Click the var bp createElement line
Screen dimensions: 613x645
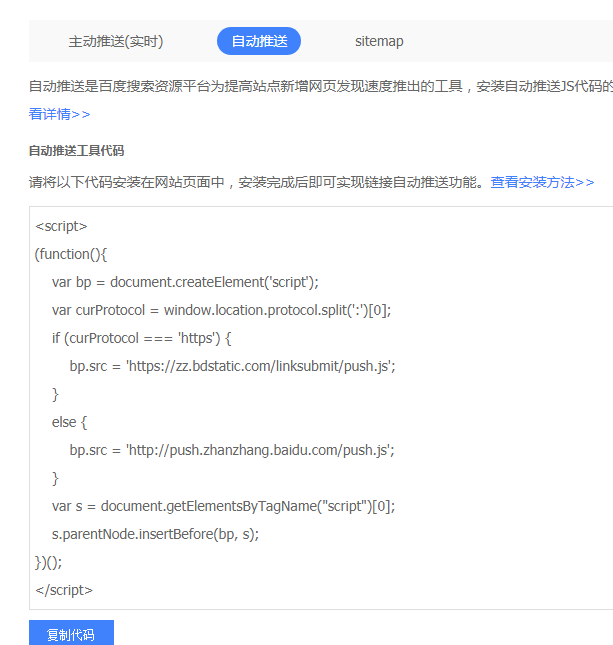pyautogui.click(x=185, y=282)
